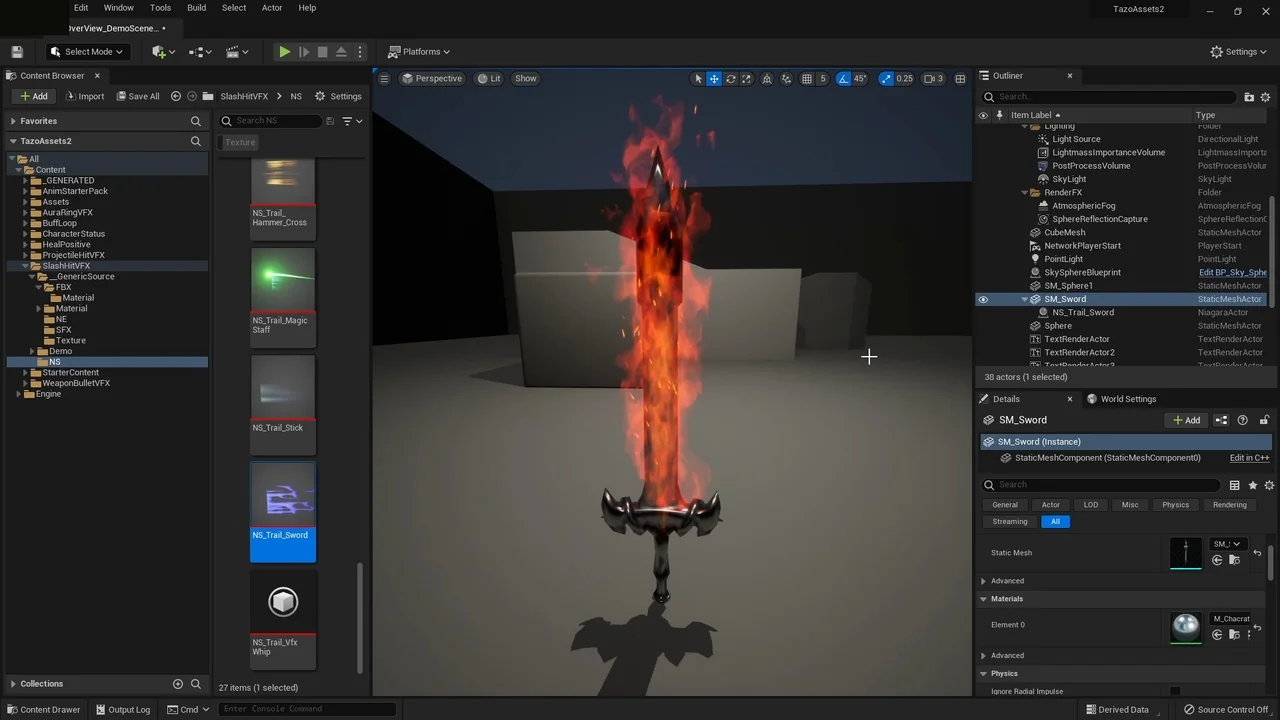Select the Rotate tool in viewport toolbar
Screen dimensions: 1280x720
[731, 78]
